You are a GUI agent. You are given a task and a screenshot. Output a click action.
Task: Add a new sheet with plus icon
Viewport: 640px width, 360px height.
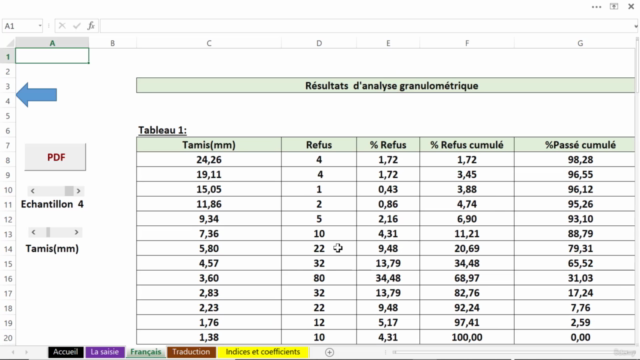tap(329, 352)
